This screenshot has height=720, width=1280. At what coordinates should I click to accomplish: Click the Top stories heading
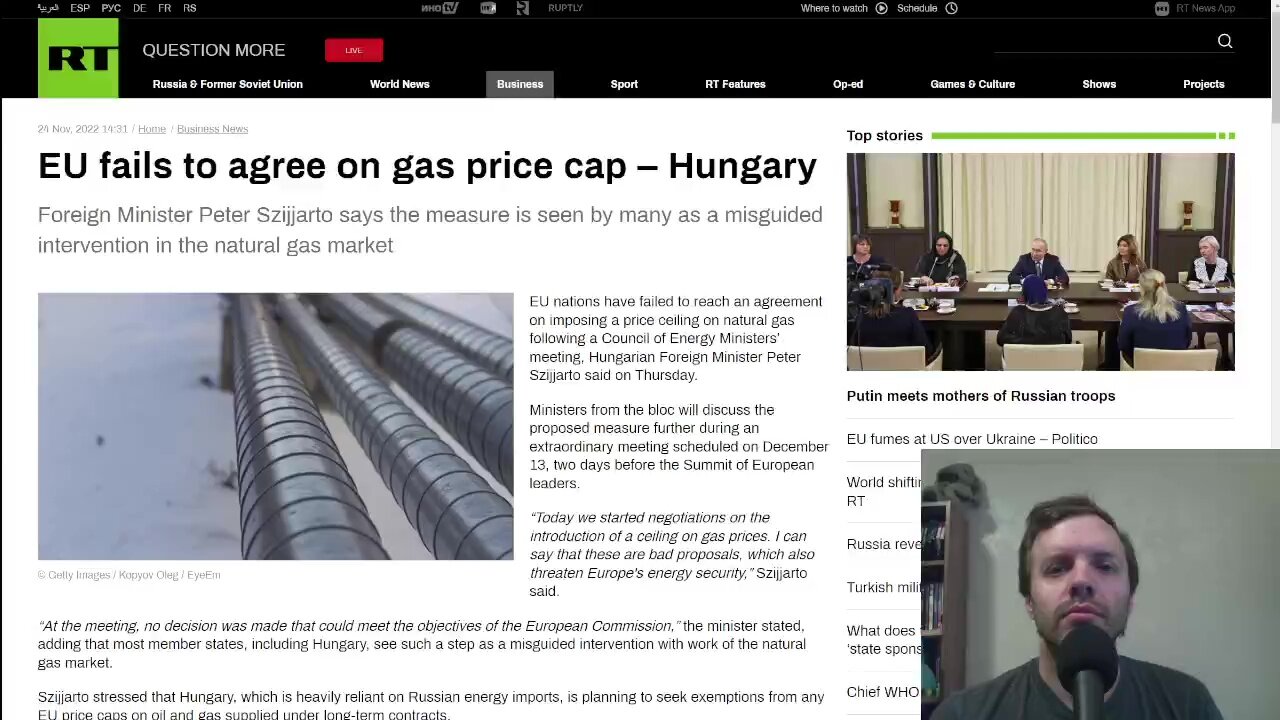[885, 135]
